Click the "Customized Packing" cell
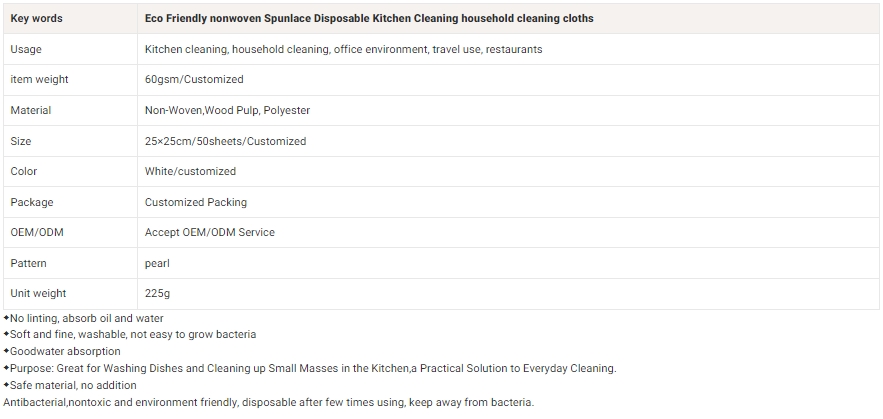The height and width of the screenshot is (419, 883). 195,202
